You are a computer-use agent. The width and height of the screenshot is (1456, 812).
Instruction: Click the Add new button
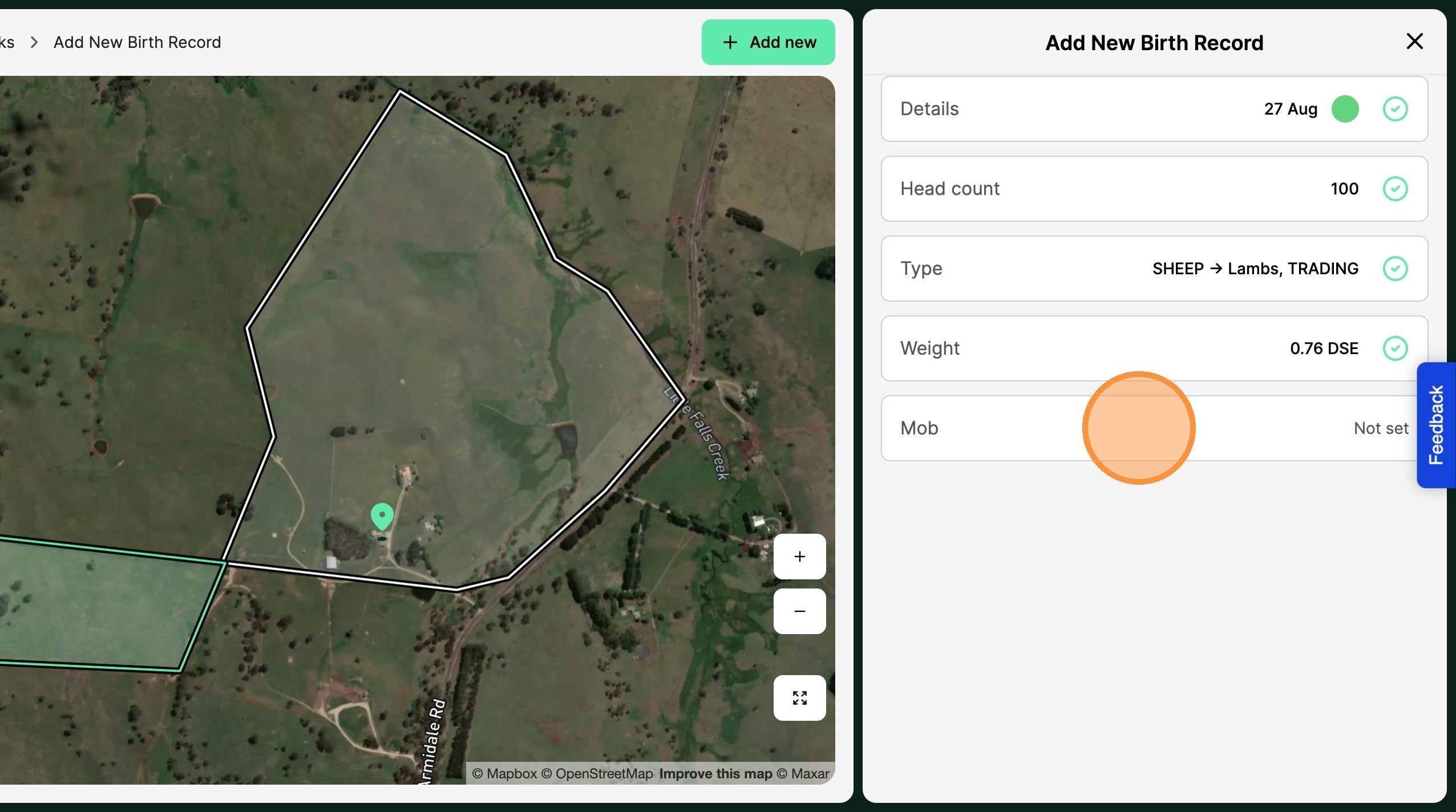(x=768, y=42)
